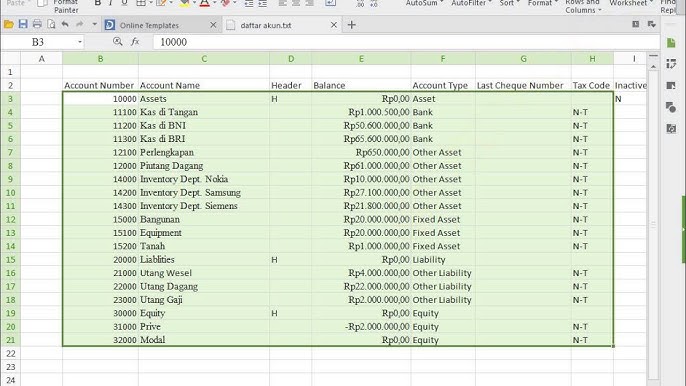This screenshot has height=386, width=686.
Task: Increase indent icon
Action: pos(262,3)
